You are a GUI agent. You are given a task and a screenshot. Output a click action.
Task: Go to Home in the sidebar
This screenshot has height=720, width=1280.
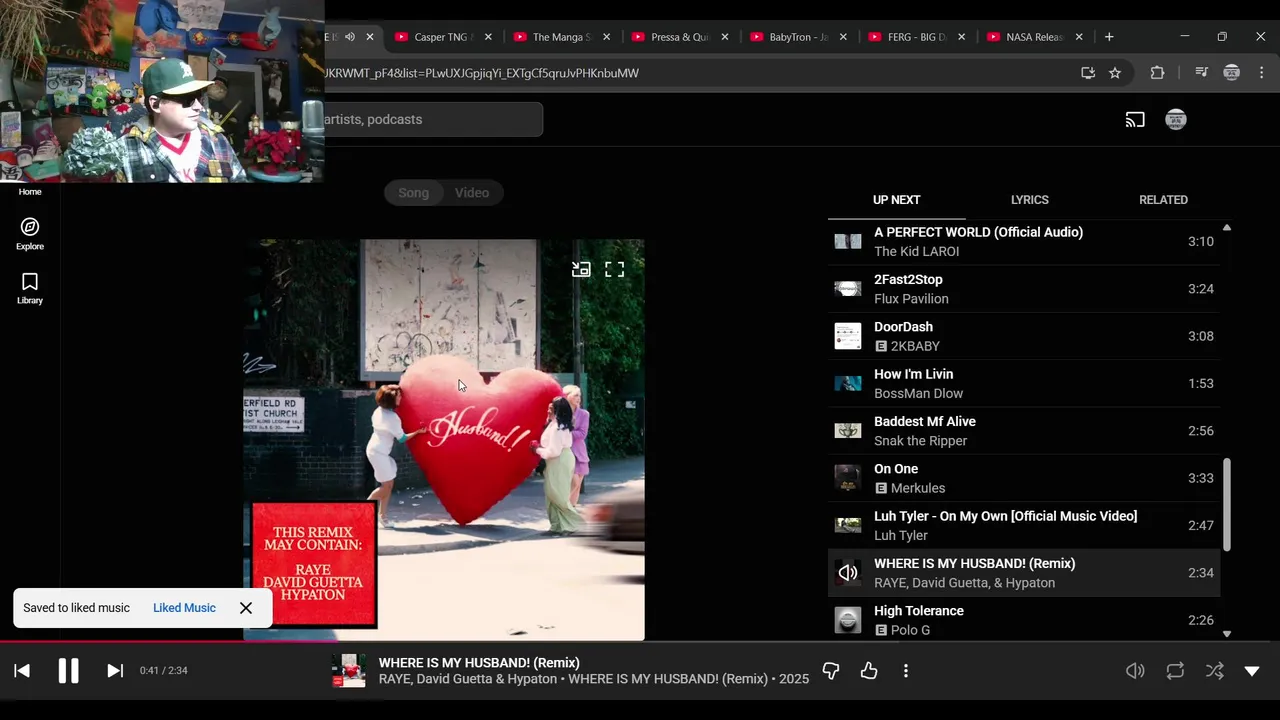click(30, 191)
